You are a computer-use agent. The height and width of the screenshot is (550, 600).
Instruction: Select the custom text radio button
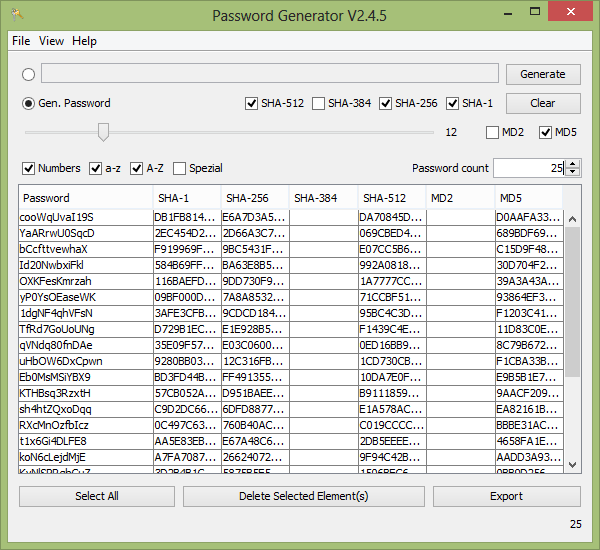click(x=28, y=74)
